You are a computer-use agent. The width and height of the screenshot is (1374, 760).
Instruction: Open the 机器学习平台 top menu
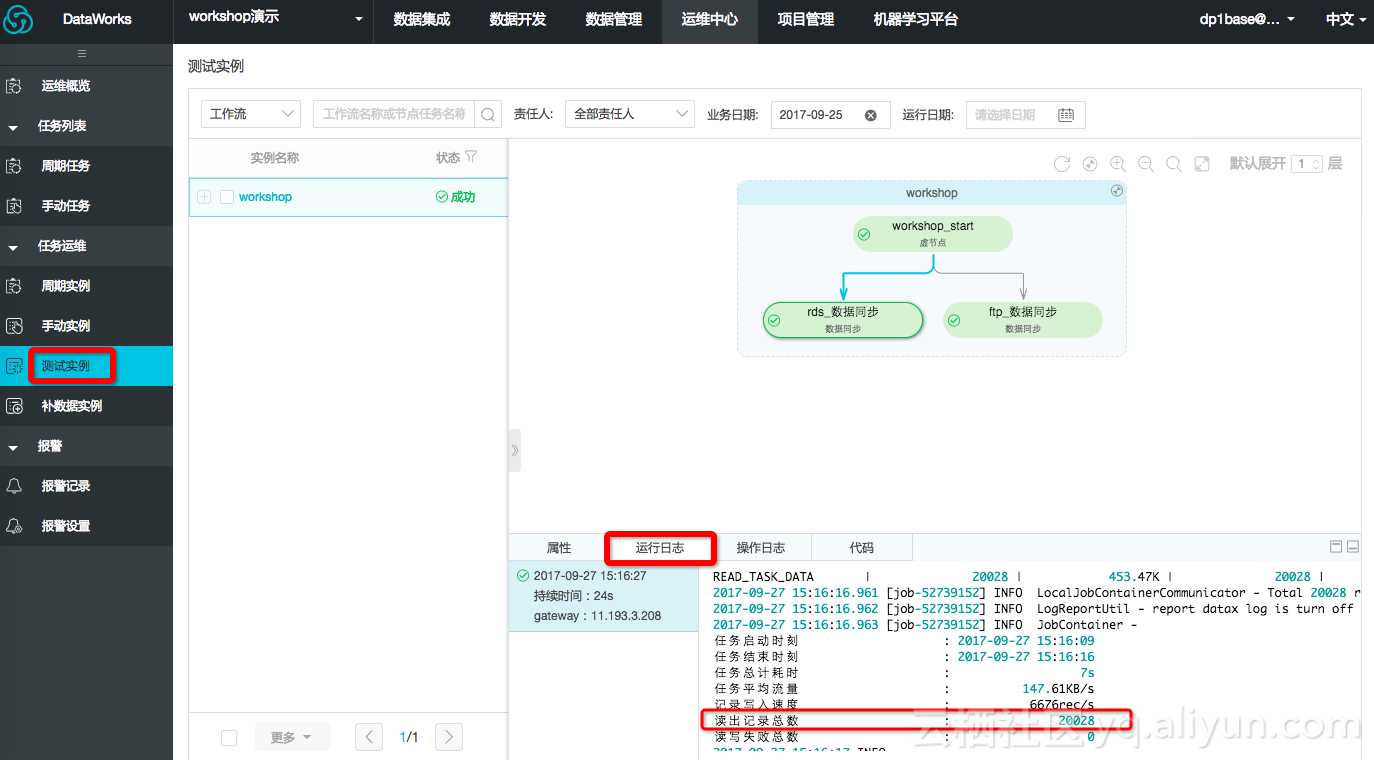(916, 19)
